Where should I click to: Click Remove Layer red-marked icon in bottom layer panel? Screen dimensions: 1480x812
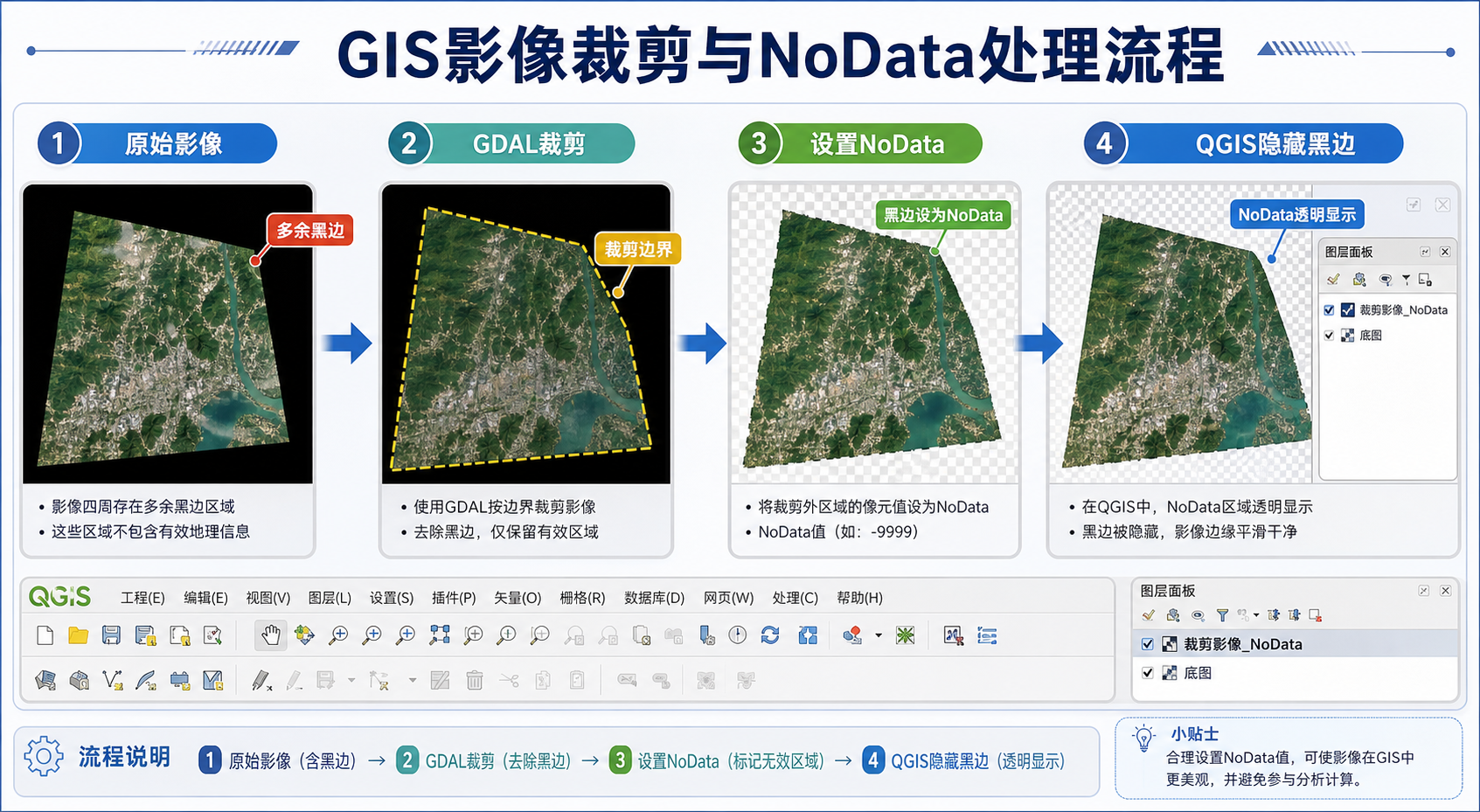pyautogui.click(x=1315, y=615)
